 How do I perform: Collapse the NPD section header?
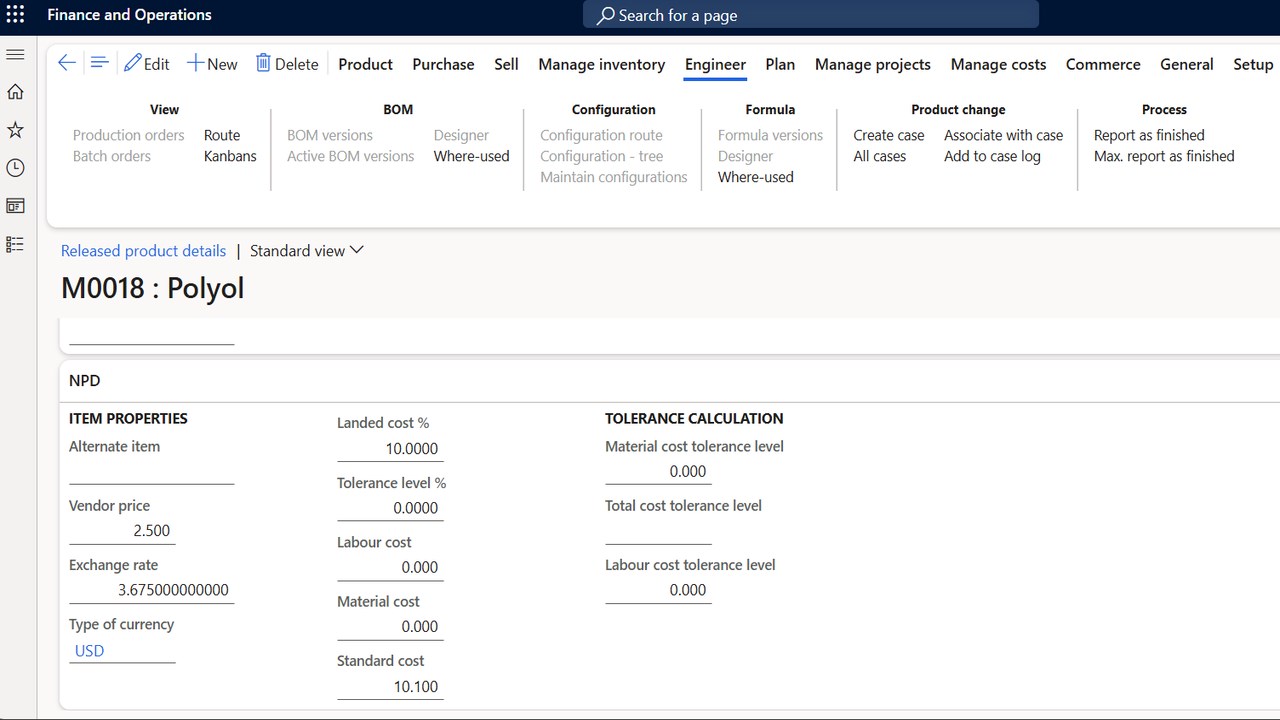(85, 381)
